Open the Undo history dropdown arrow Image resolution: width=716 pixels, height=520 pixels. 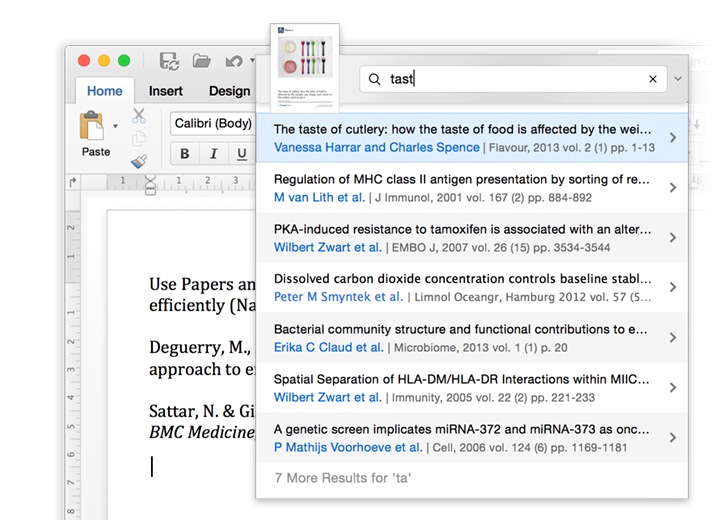[252, 60]
